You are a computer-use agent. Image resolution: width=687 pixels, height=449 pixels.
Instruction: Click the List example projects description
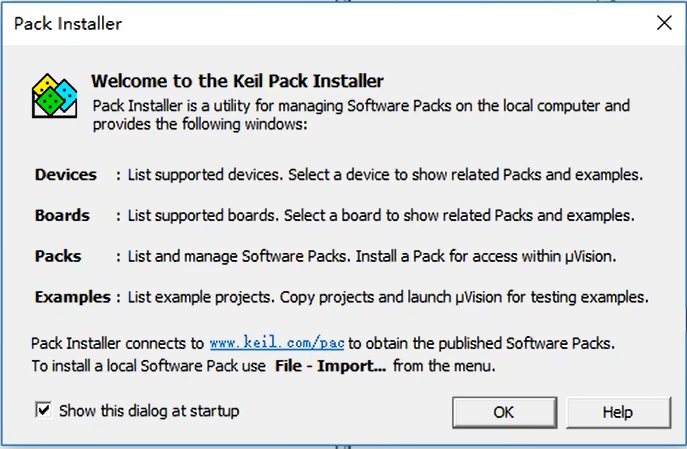(388, 297)
